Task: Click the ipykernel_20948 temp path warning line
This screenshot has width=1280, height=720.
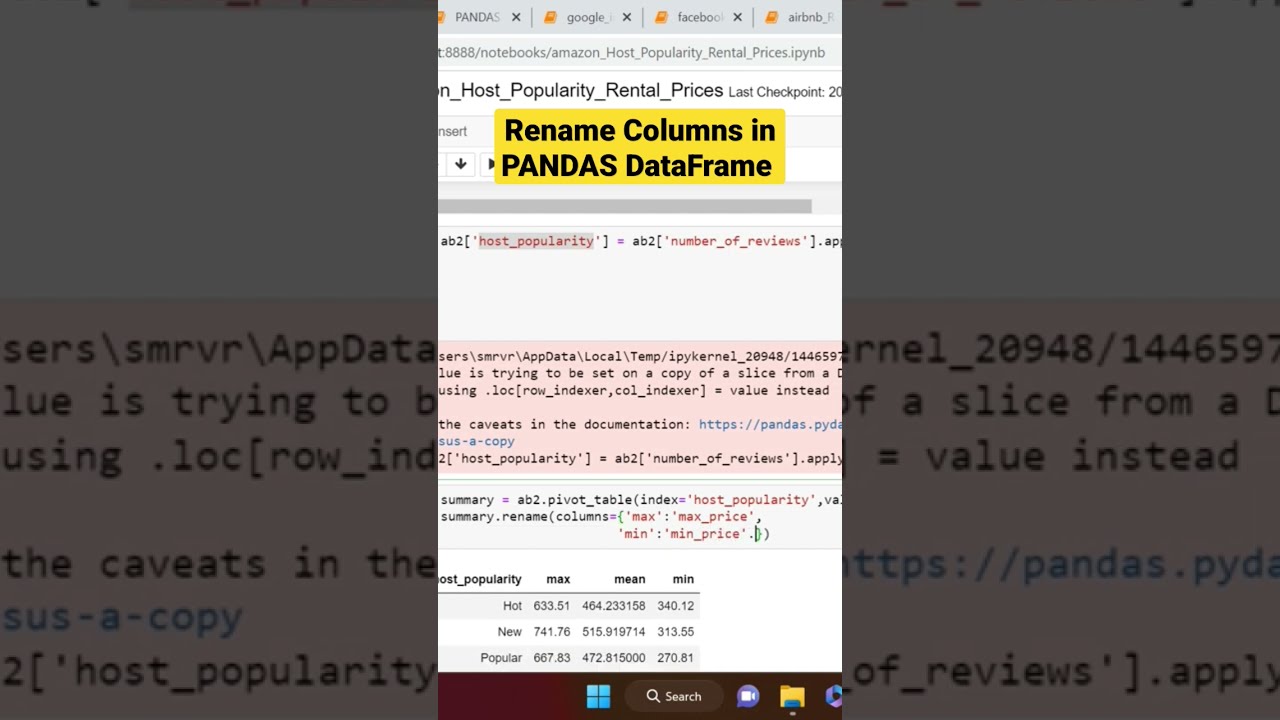Action: pos(640,356)
